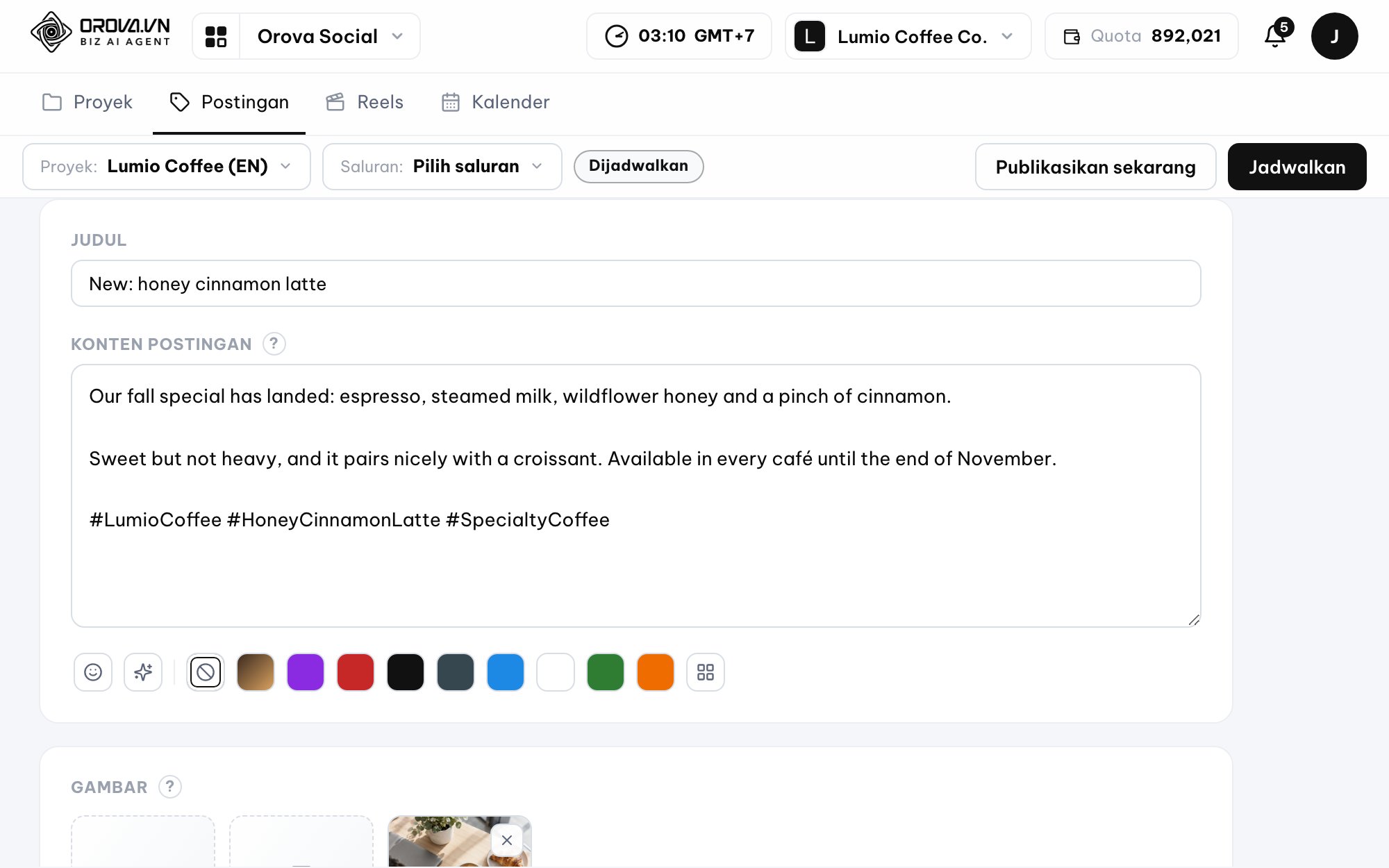Click the help icon beside Gambar

pyautogui.click(x=170, y=787)
